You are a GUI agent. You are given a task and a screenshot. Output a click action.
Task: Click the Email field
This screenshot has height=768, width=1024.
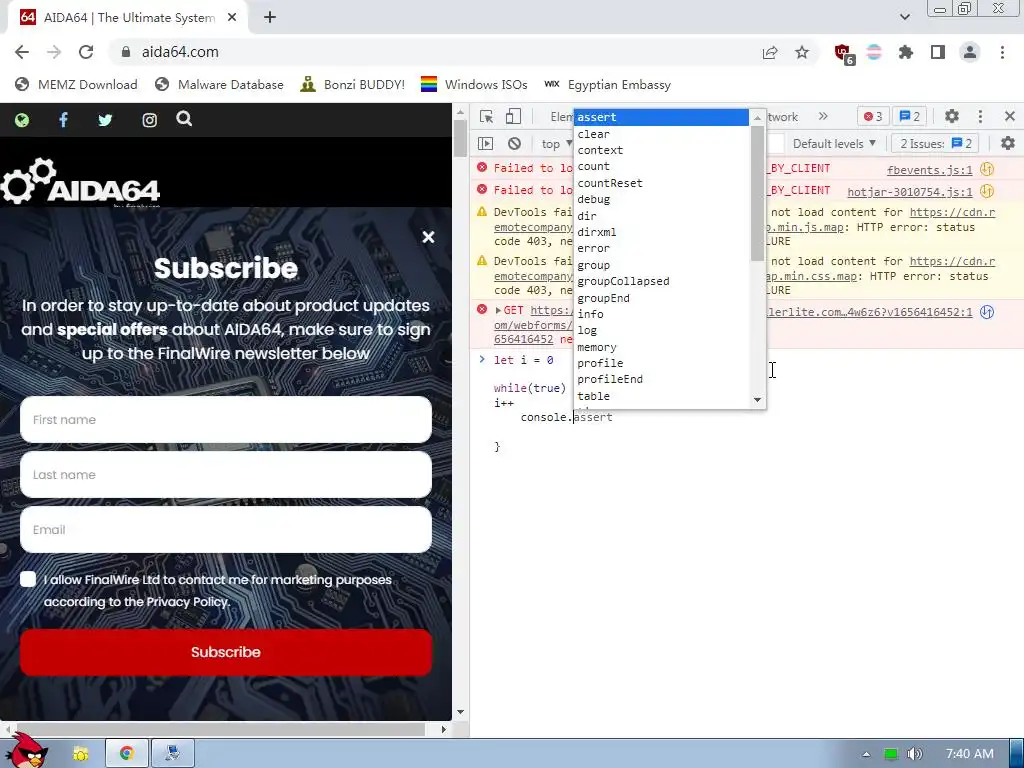226,530
